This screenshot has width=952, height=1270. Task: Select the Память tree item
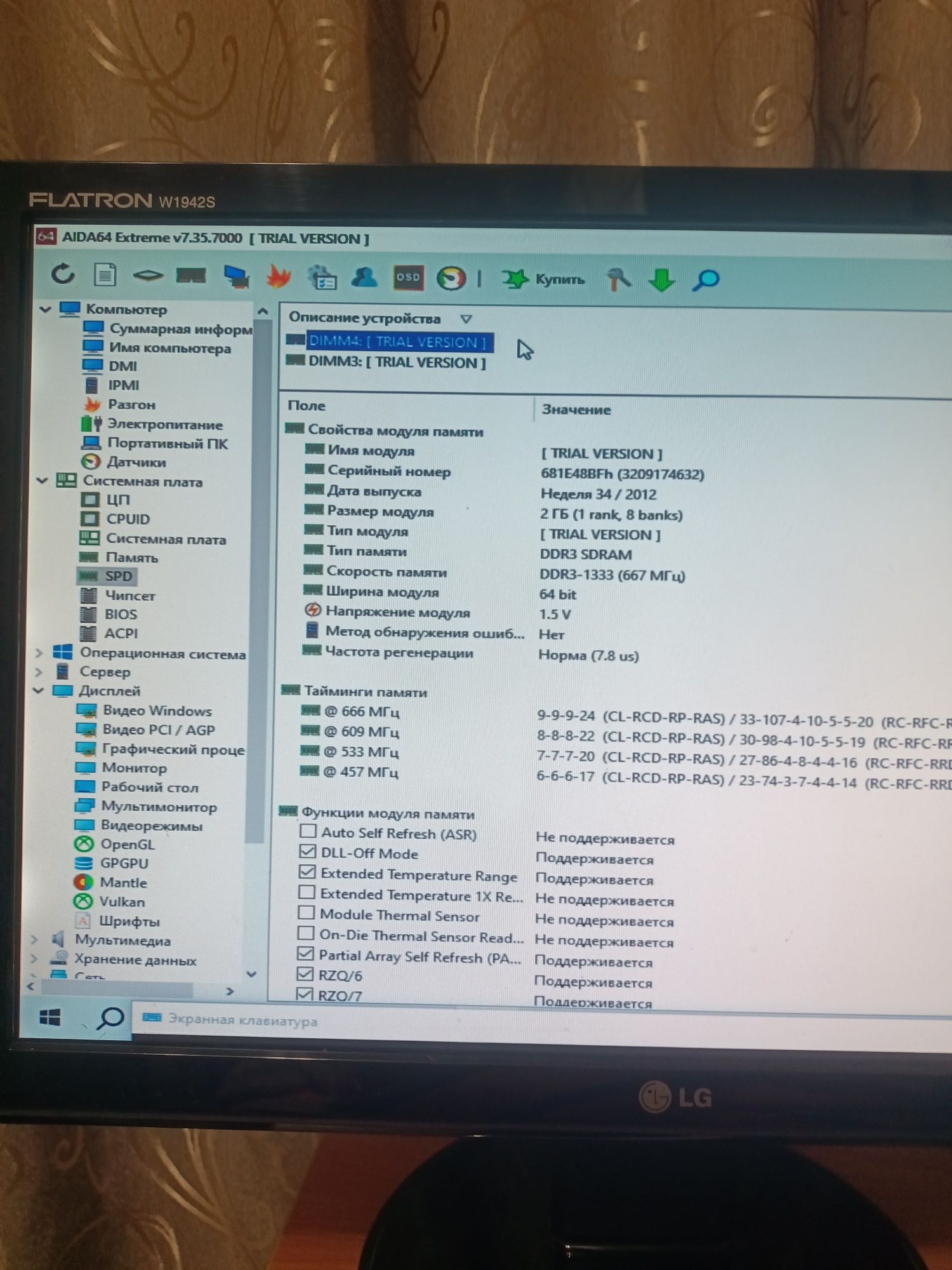pyautogui.click(x=119, y=557)
